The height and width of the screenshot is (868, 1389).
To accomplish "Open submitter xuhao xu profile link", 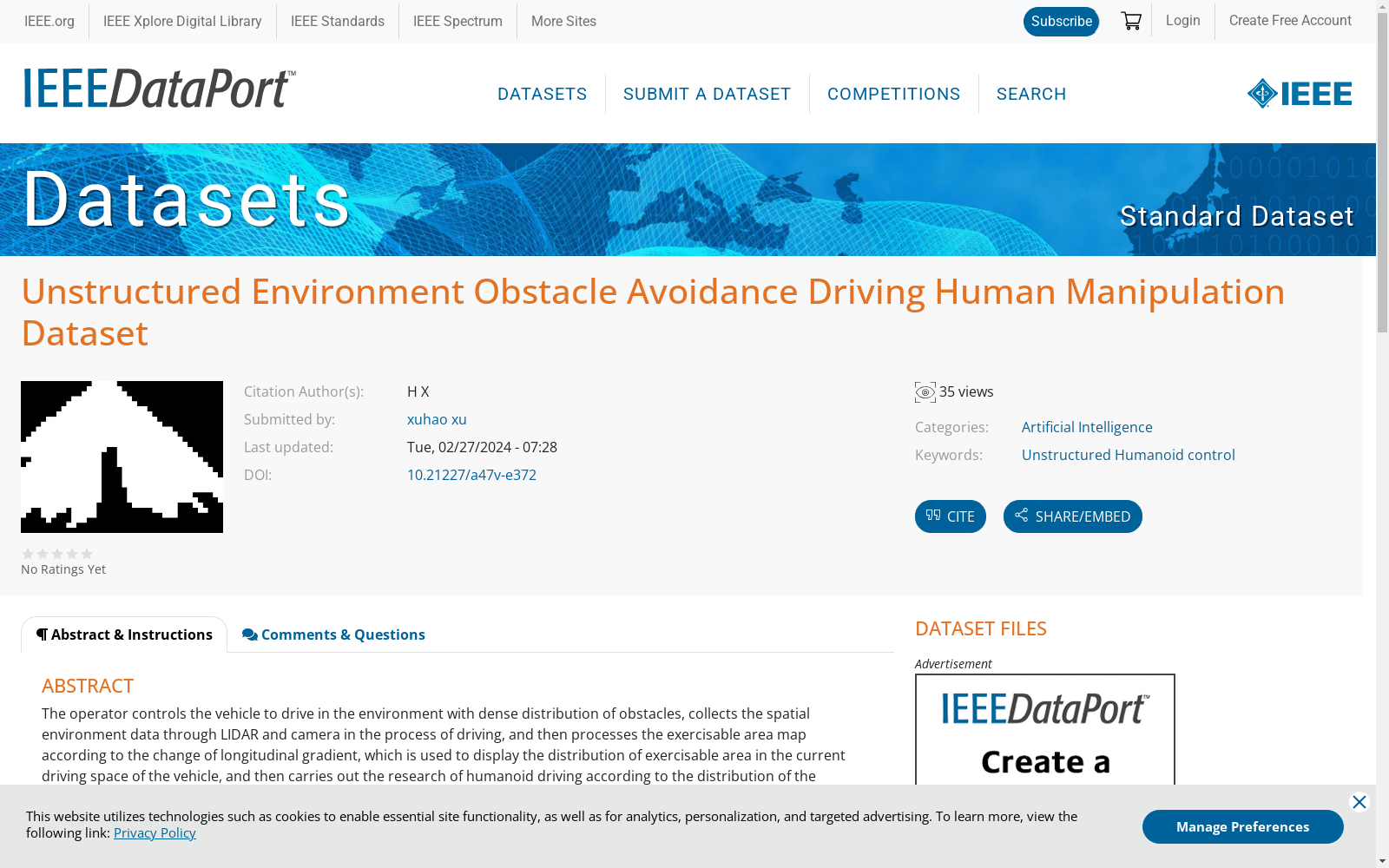I will pos(437,419).
